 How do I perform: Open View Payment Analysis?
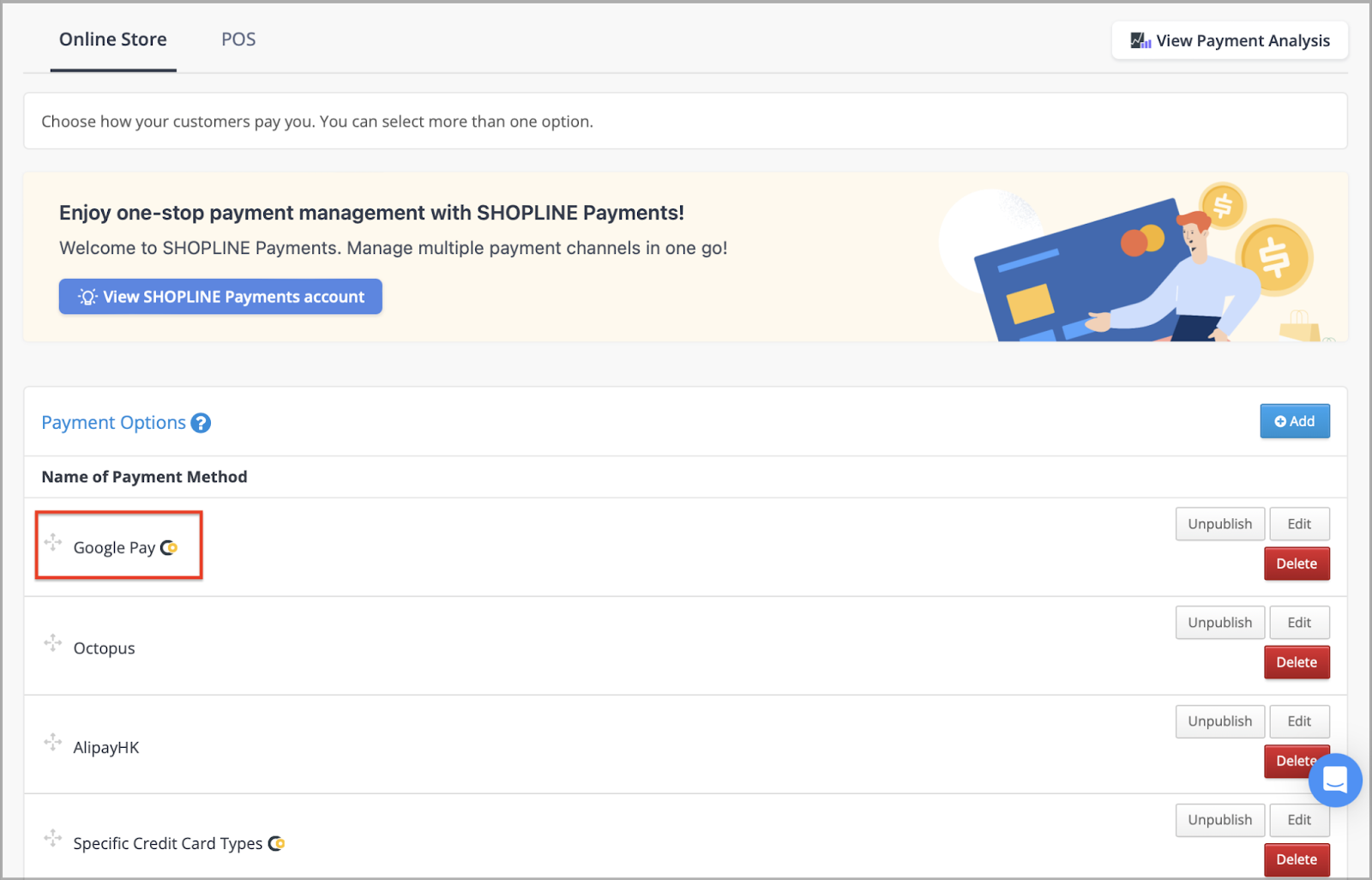coord(1230,40)
